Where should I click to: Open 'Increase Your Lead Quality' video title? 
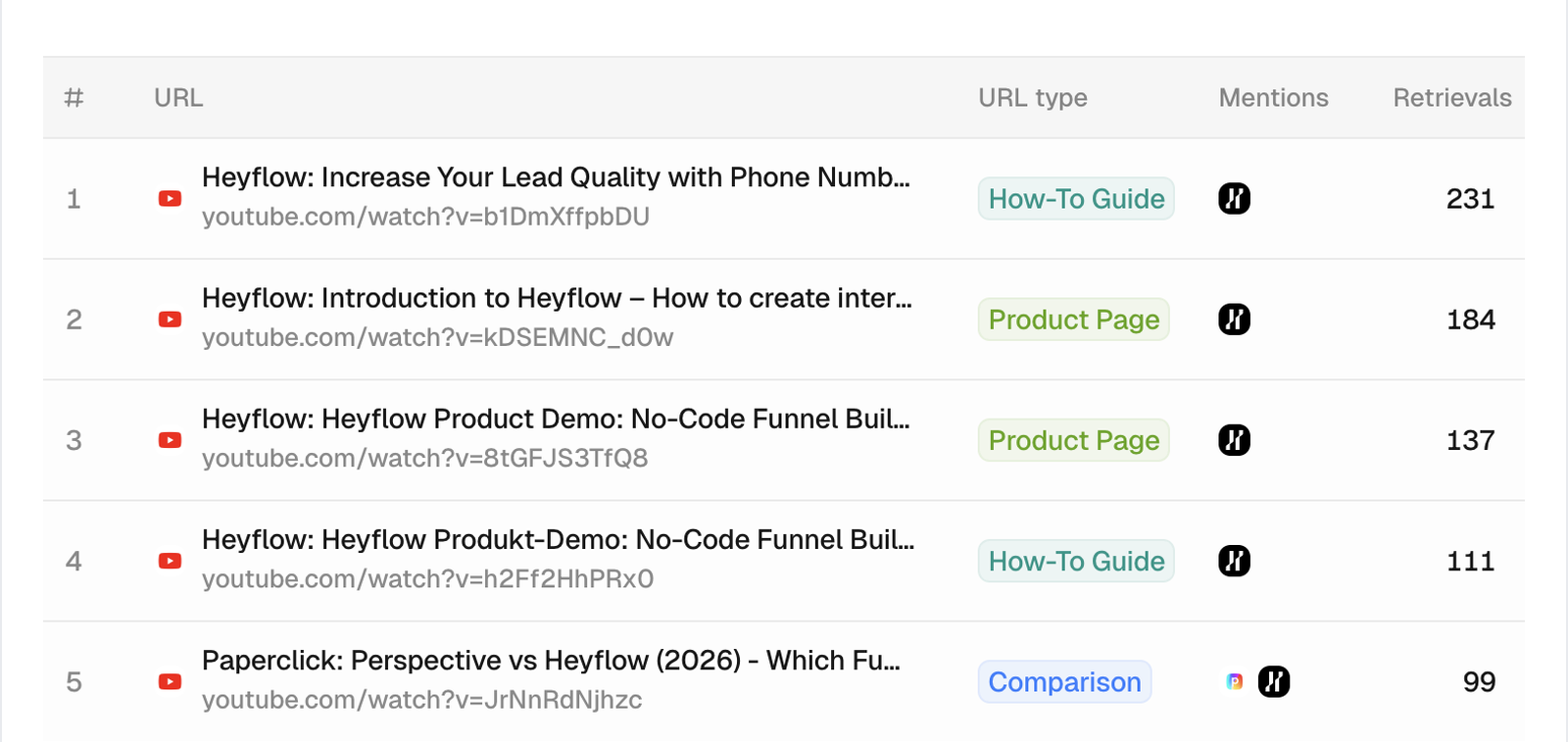[556, 177]
